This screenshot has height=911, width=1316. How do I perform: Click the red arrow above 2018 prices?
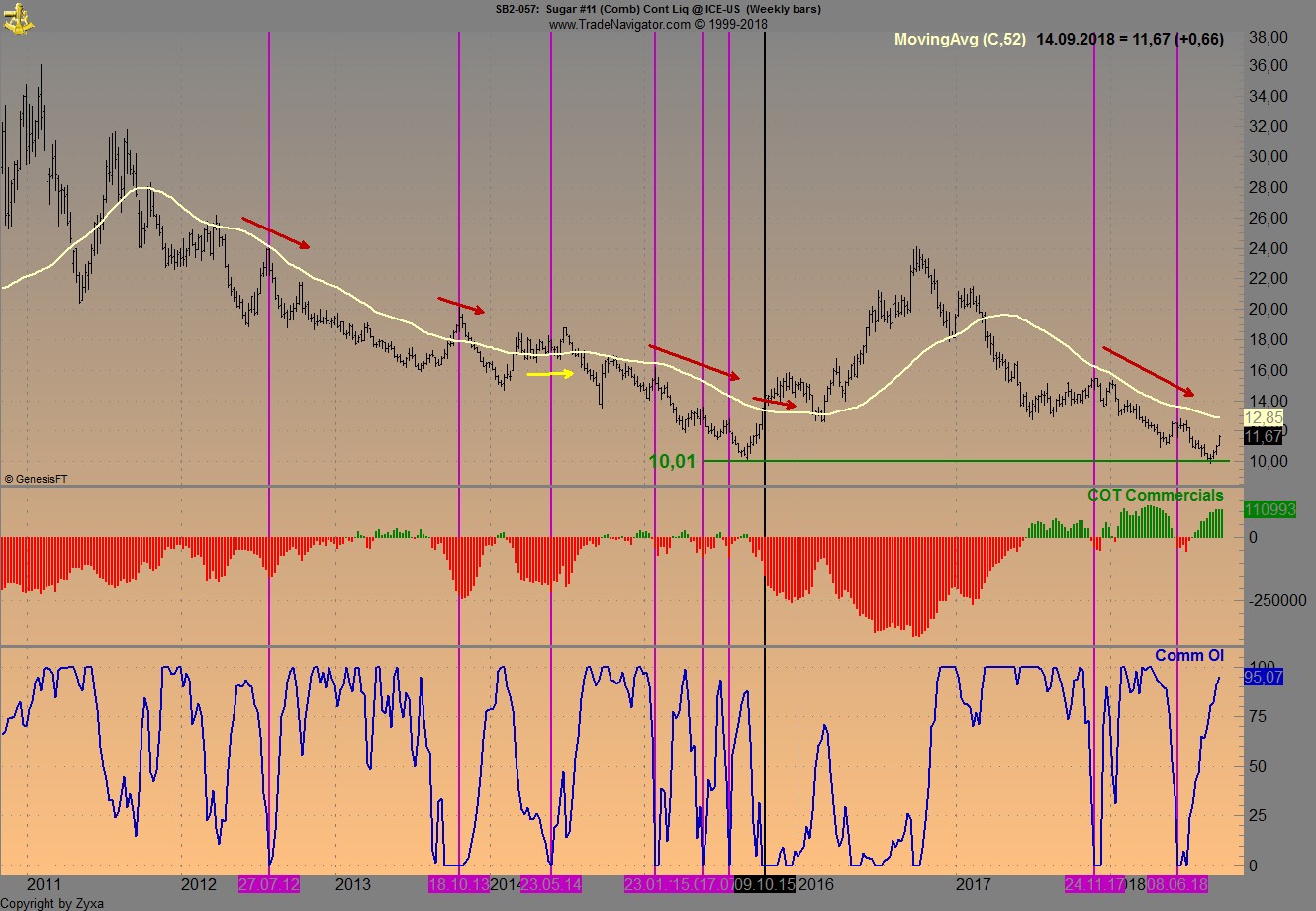(x=1148, y=370)
